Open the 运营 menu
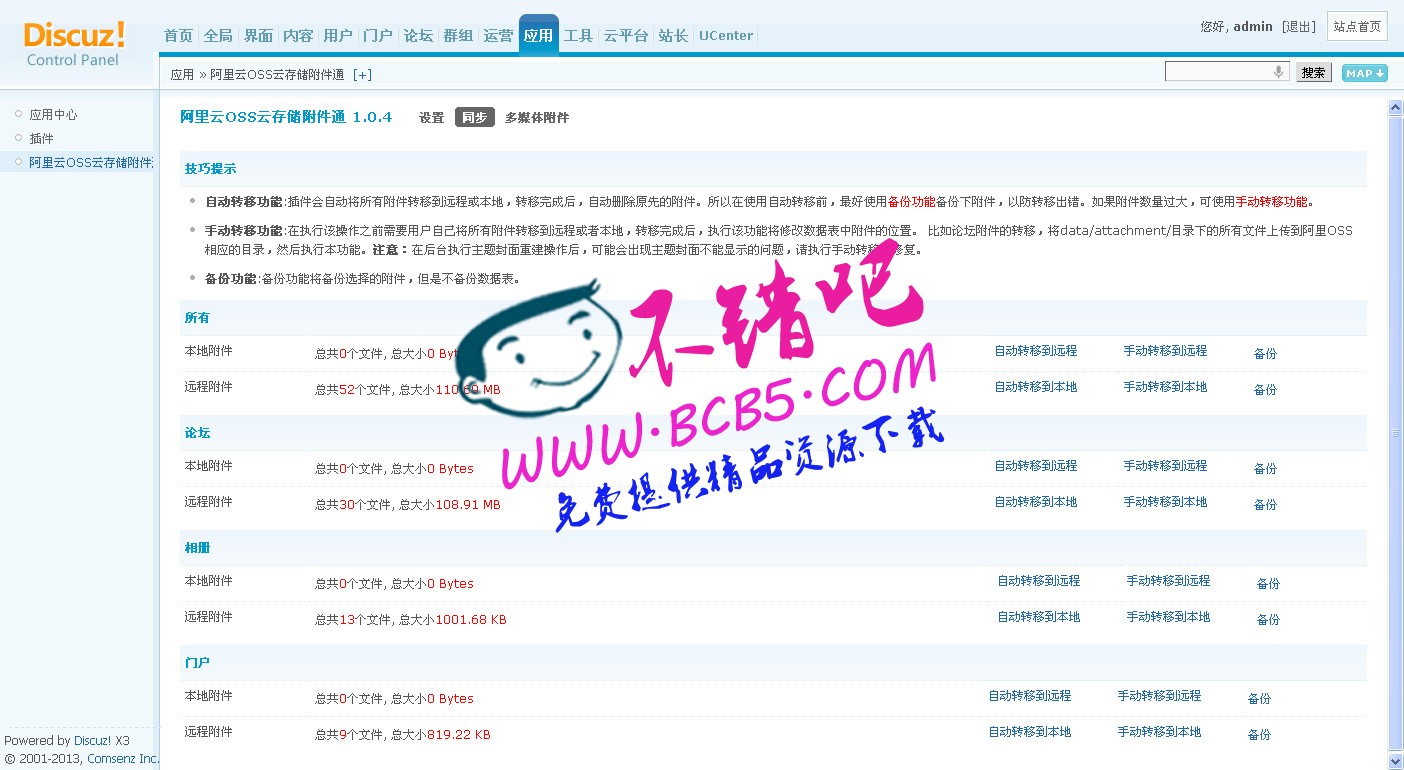 coord(498,35)
